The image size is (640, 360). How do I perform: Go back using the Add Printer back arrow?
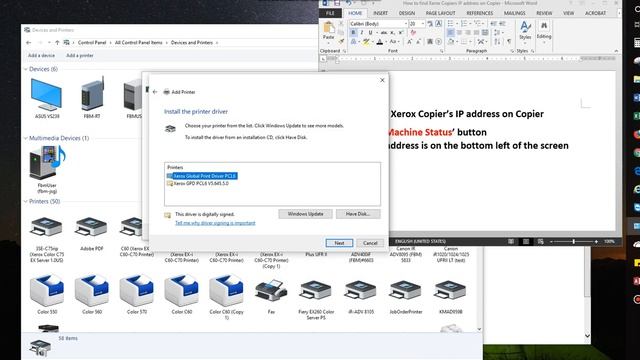(x=155, y=92)
